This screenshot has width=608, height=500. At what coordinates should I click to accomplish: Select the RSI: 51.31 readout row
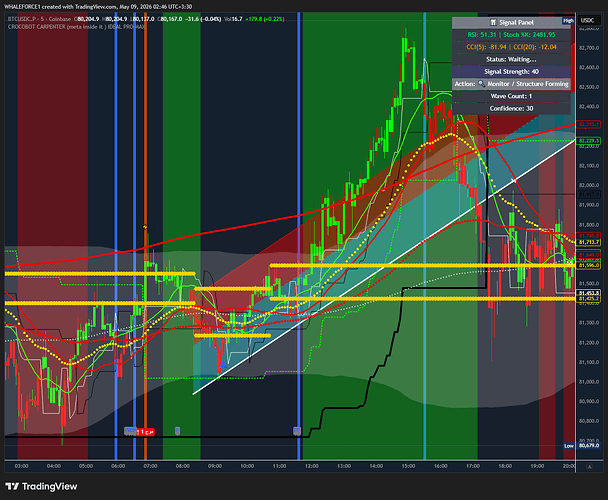click(x=511, y=35)
